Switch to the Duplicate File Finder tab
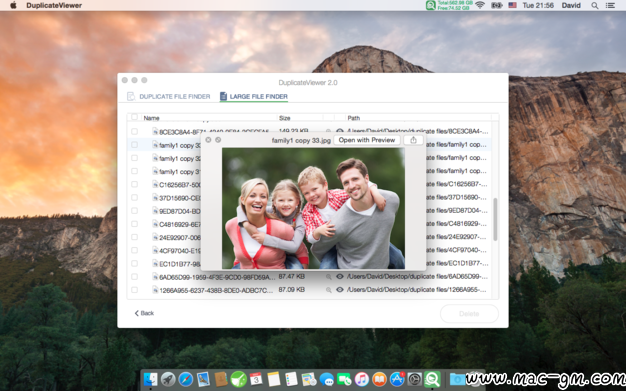This screenshot has height=391, width=626. click(168, 96)
